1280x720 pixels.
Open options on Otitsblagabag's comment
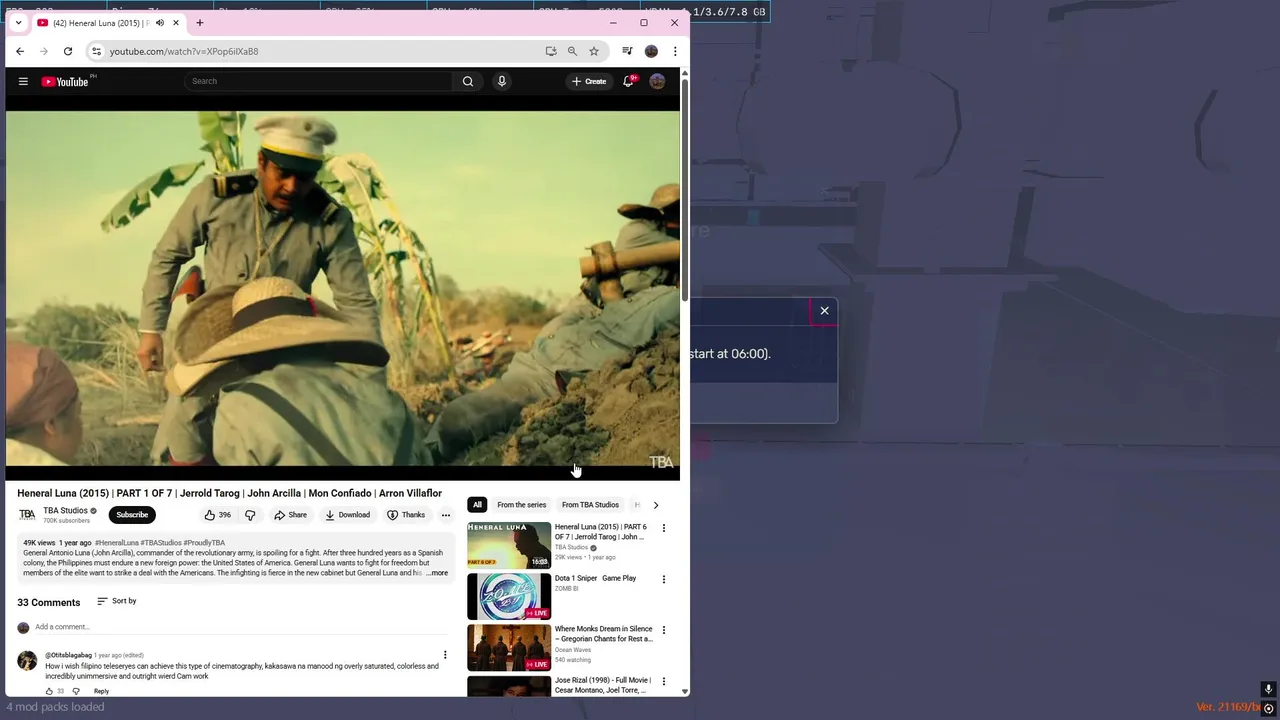(446, 655)
